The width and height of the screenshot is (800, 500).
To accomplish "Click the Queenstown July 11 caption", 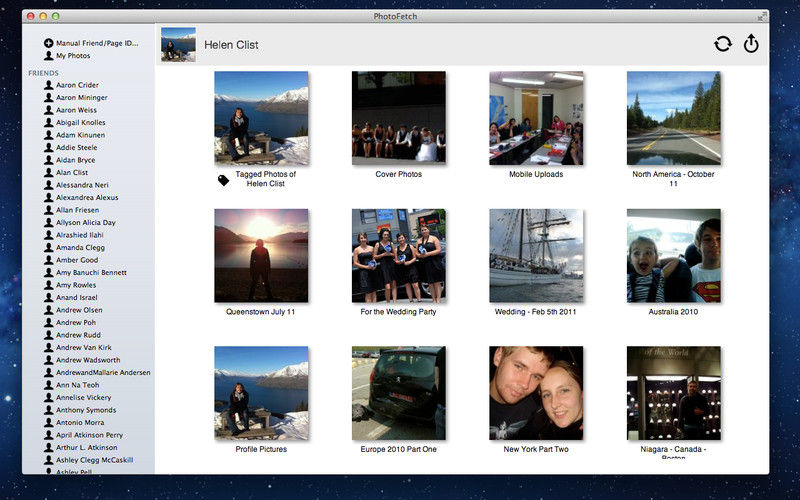I will tap(261, 312).
